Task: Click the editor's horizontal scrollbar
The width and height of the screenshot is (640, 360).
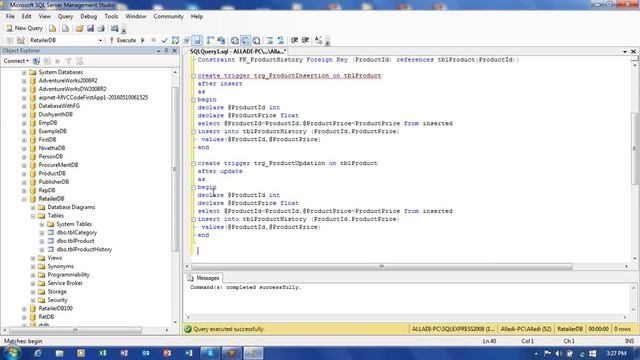Action: tap(382, 267)
